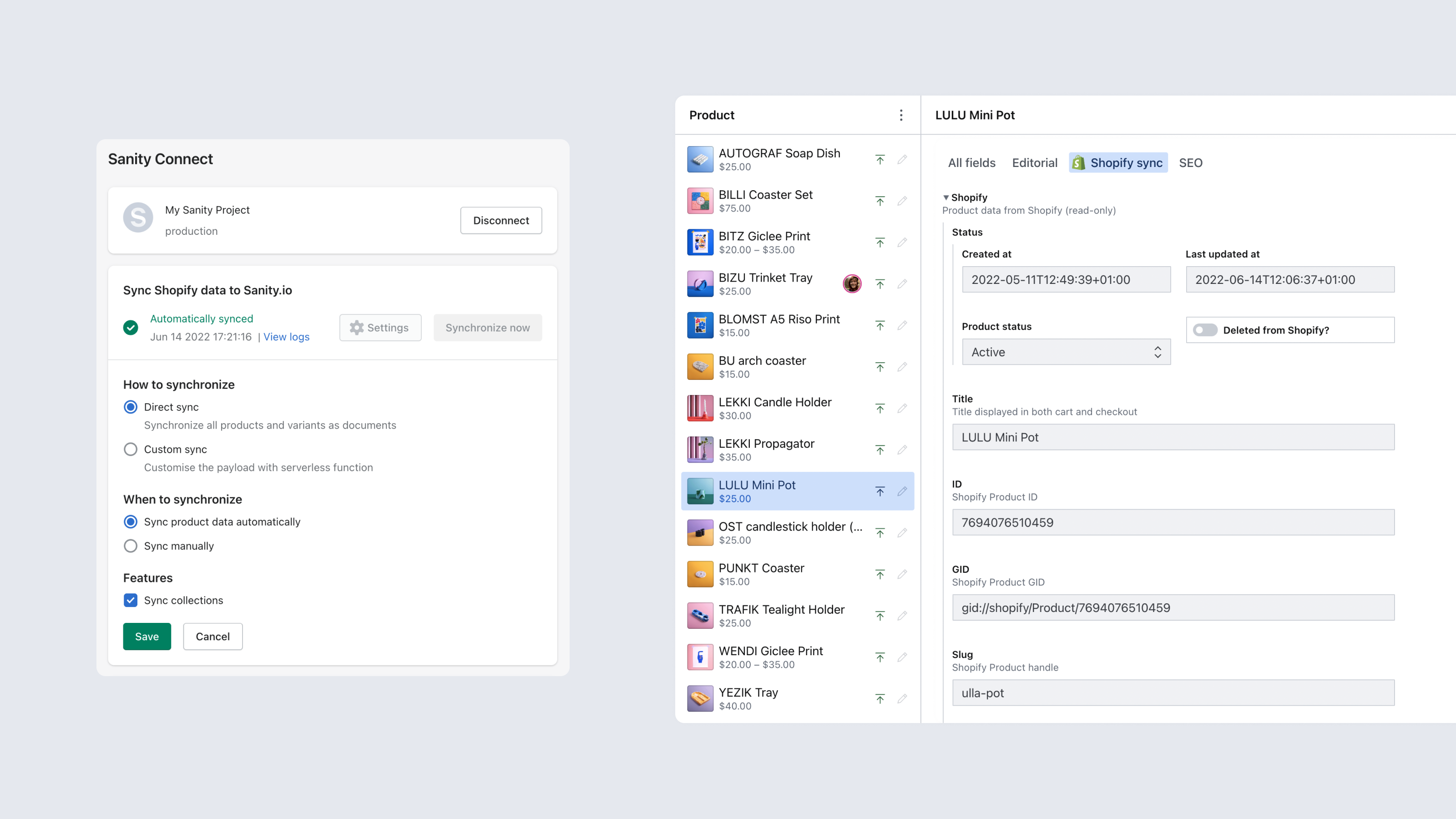
Task: Click publish arrow icon for BILLI Coaster Set
Action: [880, 201]
